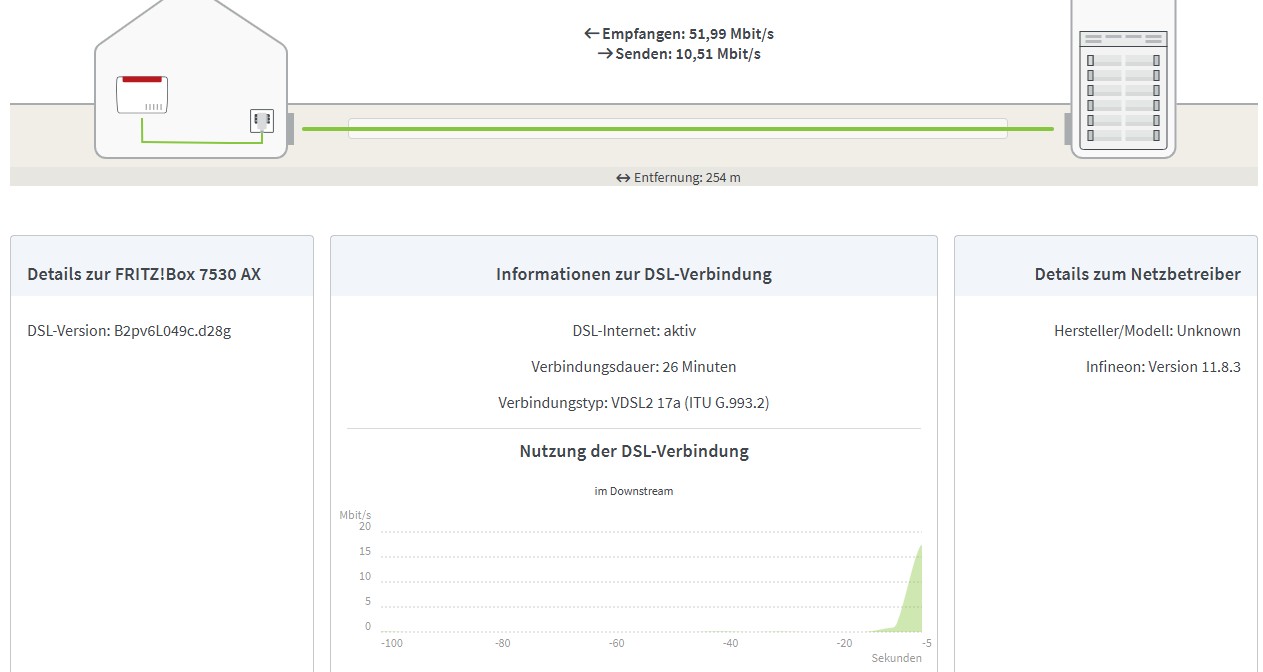
Task: Click the Hersteller/Modell: Unknown line
Action: coord(1146,331)
